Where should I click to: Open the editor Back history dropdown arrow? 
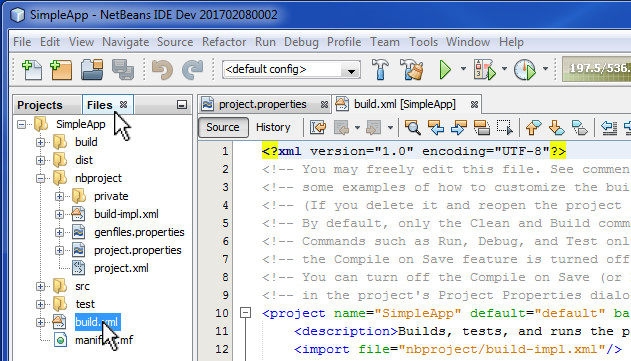tap(357, 128)
